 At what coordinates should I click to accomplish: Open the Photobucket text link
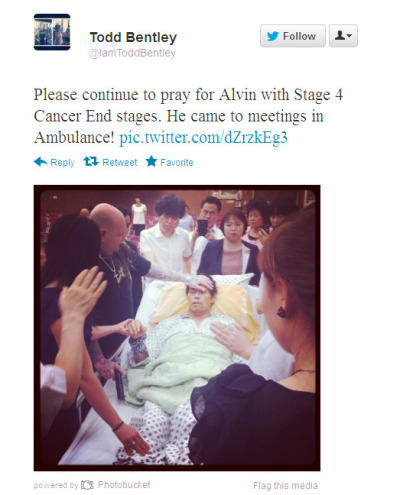(x=124, y=485)
